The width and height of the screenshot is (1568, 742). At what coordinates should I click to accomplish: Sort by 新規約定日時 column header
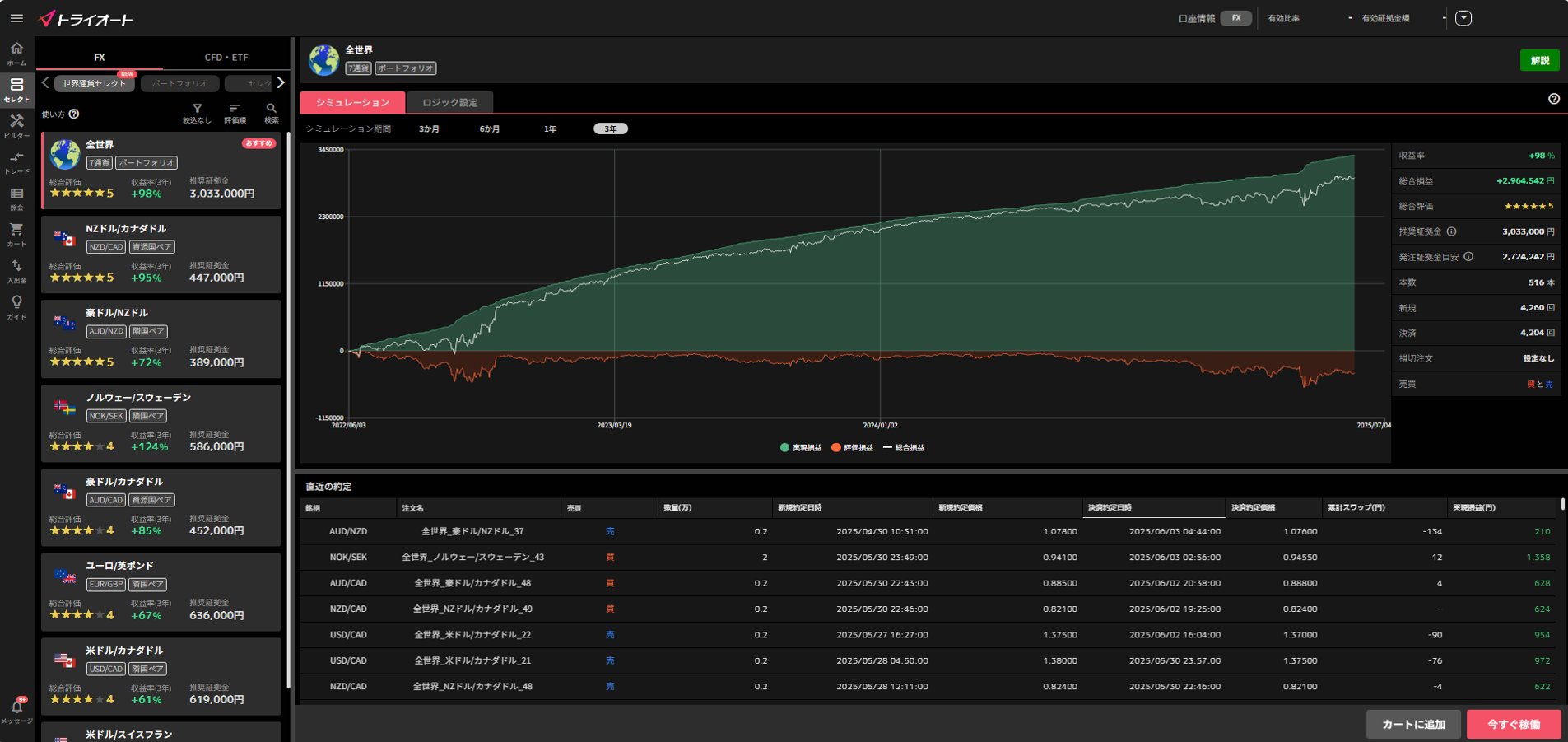click(x=852, y=508)
